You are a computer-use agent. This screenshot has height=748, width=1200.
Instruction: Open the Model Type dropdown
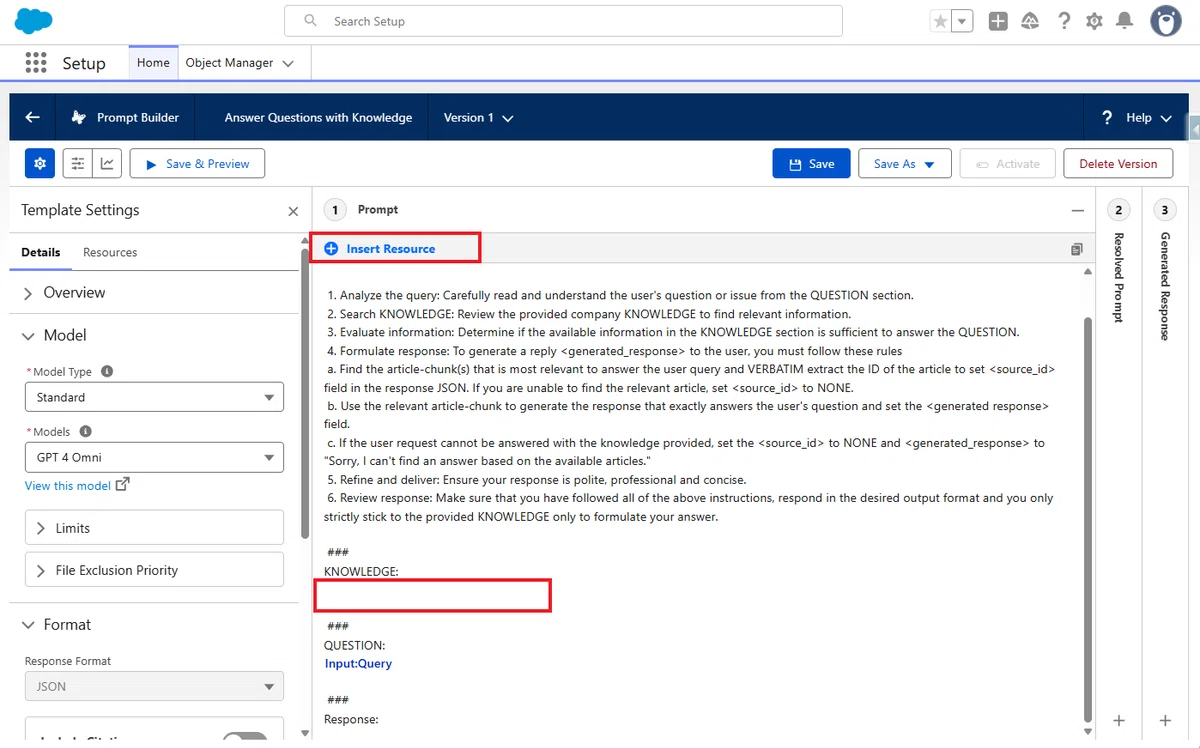click(x=154, y=397)
